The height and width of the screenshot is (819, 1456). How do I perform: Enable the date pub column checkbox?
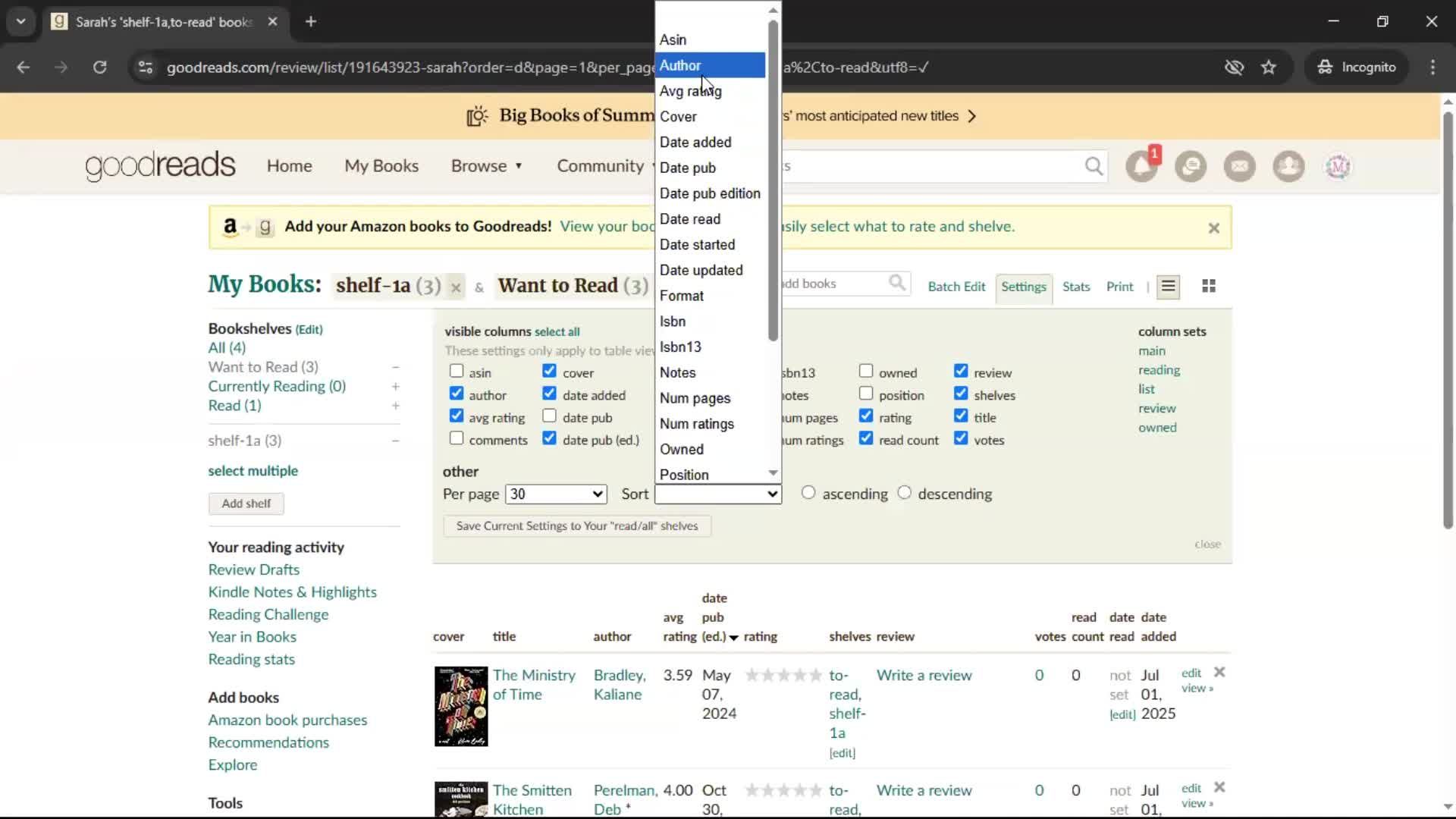pos(550,416)
